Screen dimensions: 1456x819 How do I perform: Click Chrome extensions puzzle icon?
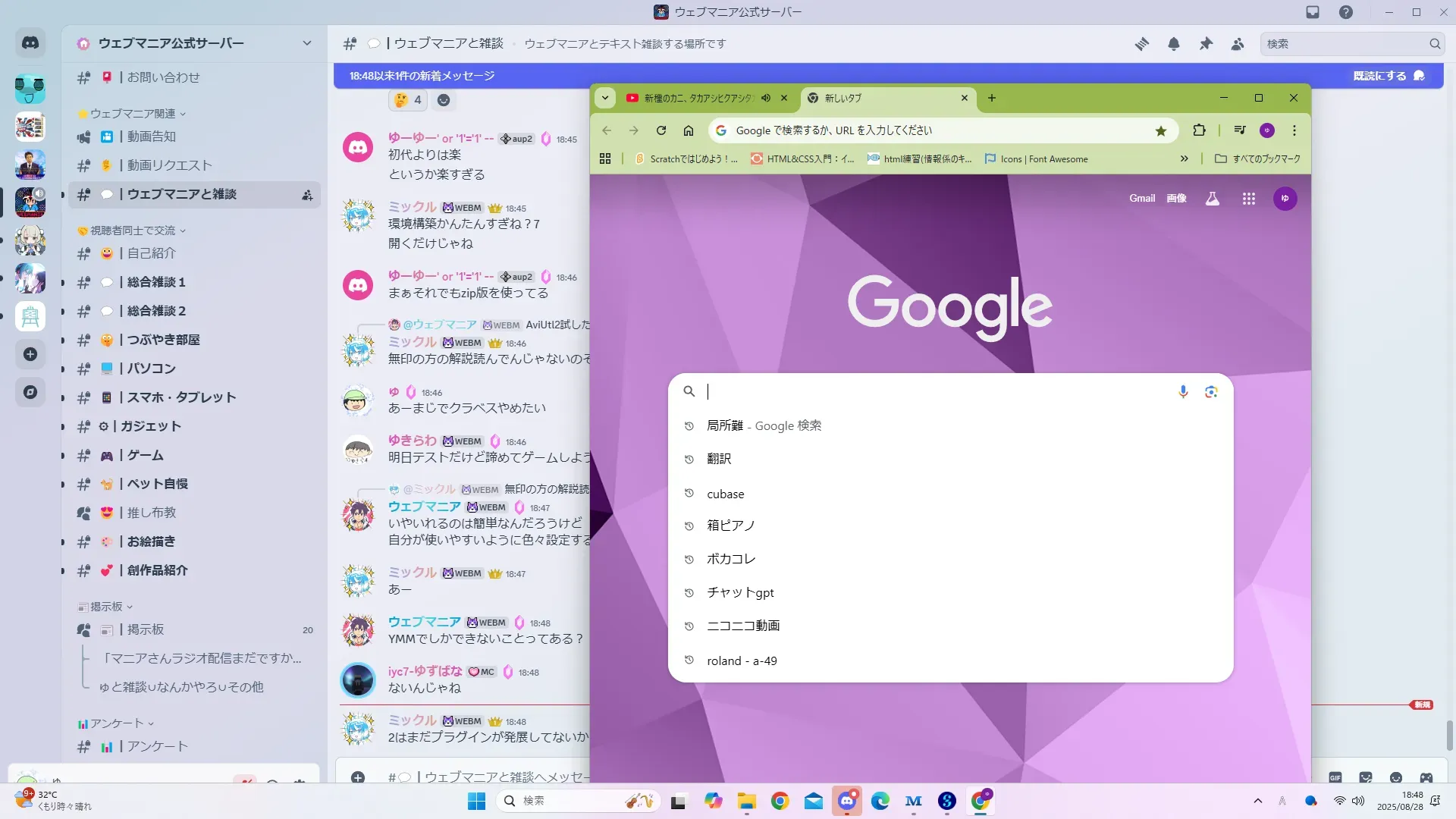coord(1199,130)
